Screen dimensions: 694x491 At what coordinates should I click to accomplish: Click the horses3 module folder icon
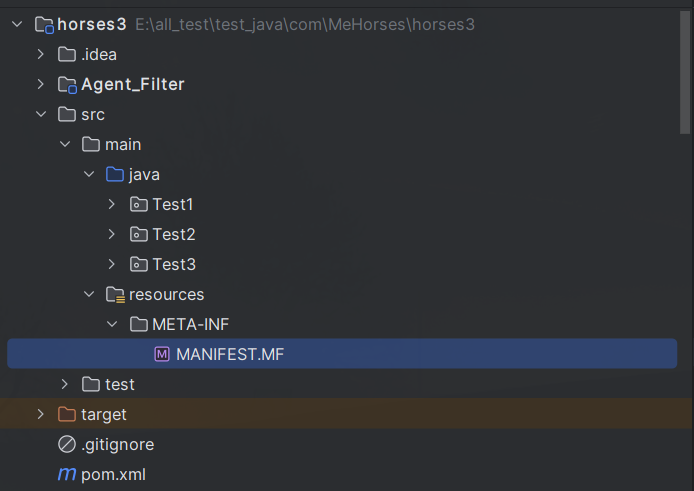pyautogui.click(x=44, y=25)
